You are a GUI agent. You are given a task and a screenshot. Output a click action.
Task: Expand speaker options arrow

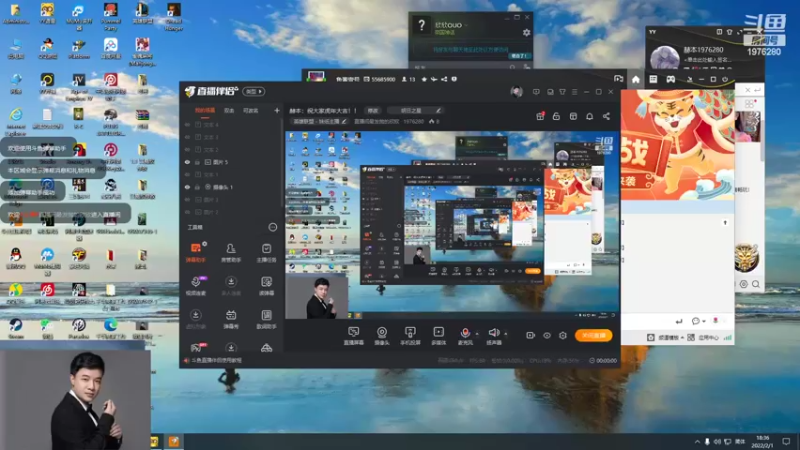click(x=506, y=334)
